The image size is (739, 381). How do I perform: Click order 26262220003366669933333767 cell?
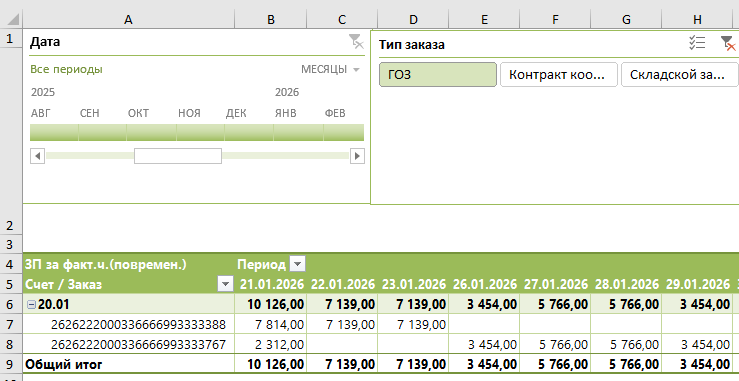[128, 344]
